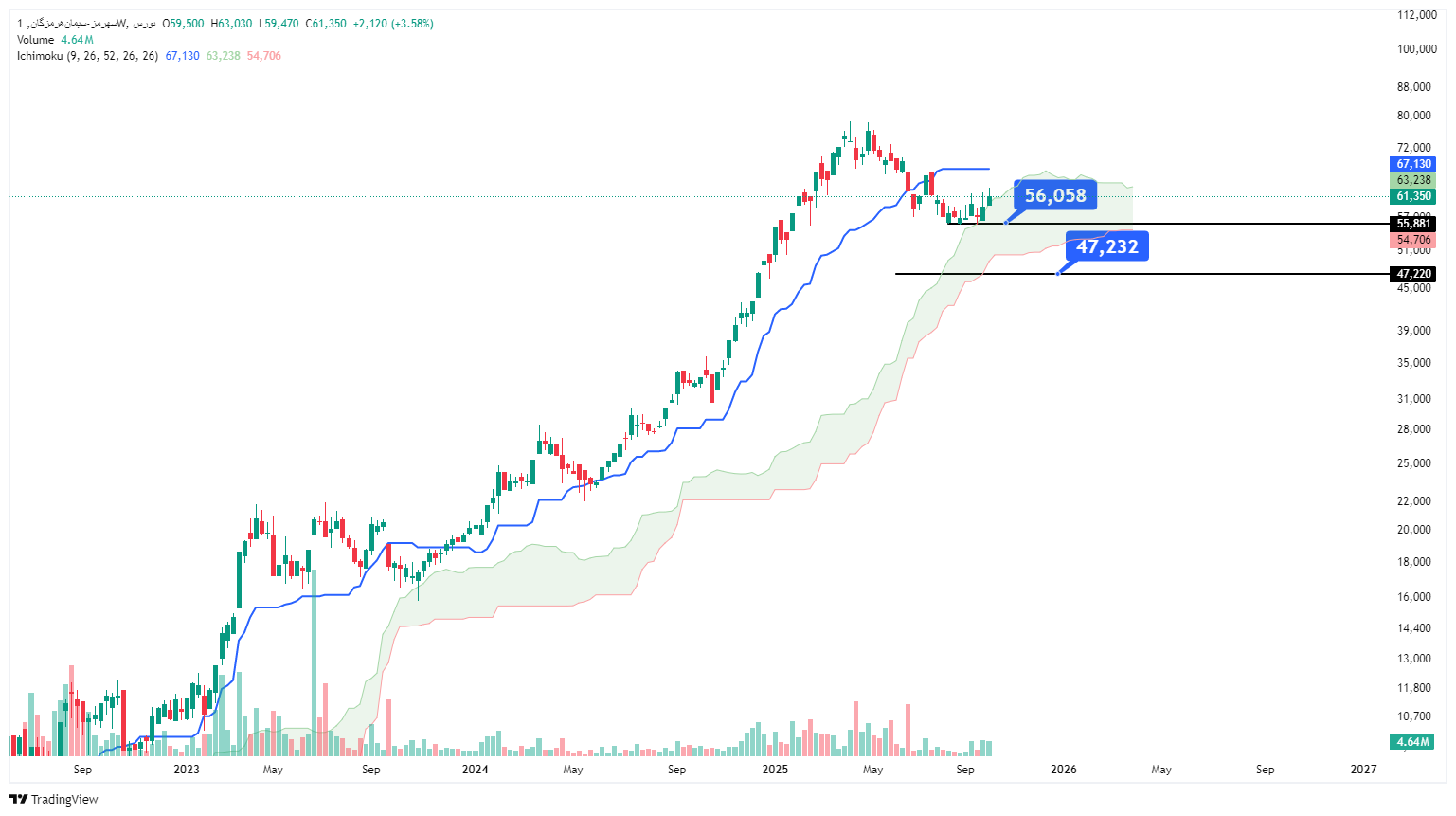Screen dimensions: 1456x816
Task: Select the Volume indicator legend
Action: (x=55, y=40)
